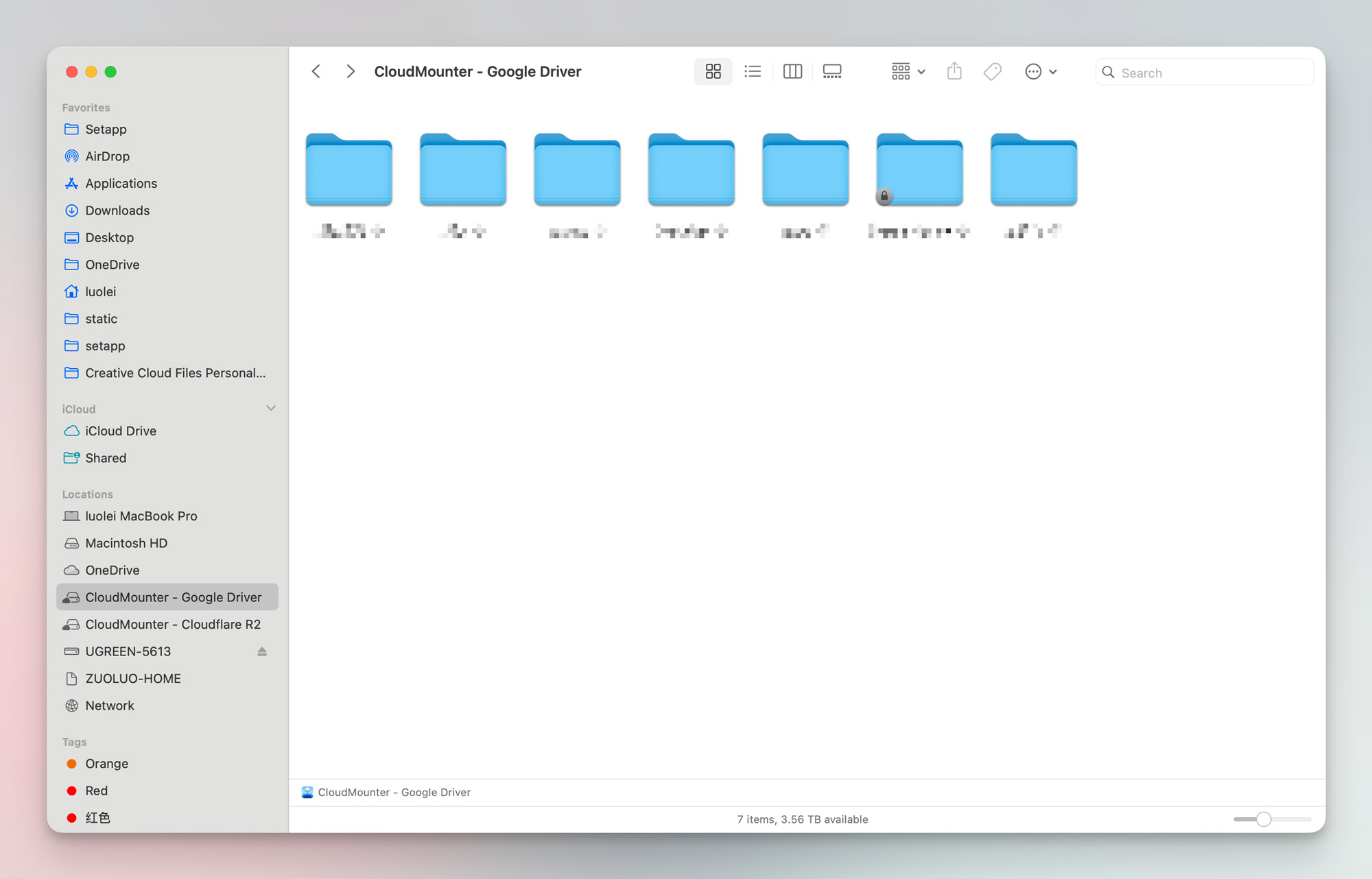1372x879 pixels.
Task: Open Network in the sidebar
Action: [167, 706]
